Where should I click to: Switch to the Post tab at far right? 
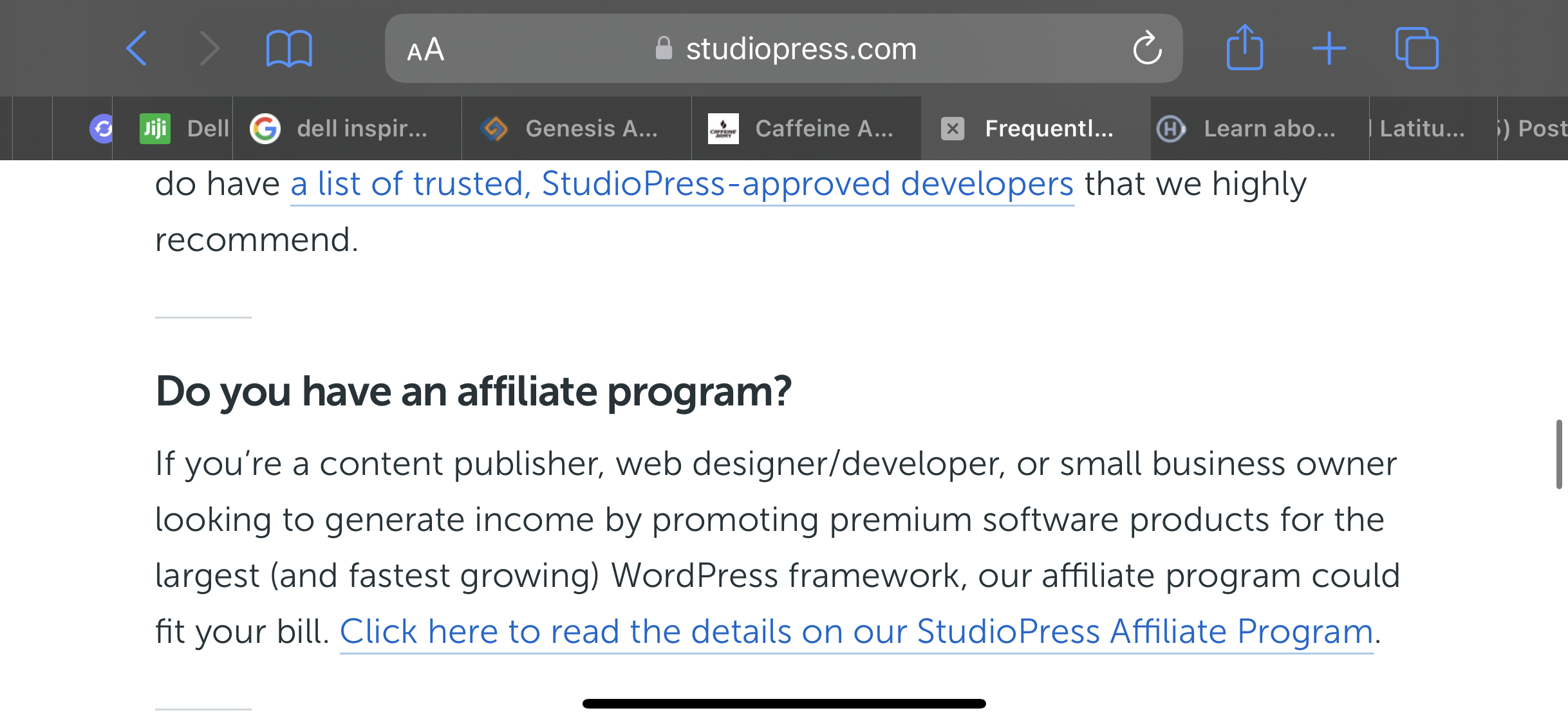(x=1533, y=128)
